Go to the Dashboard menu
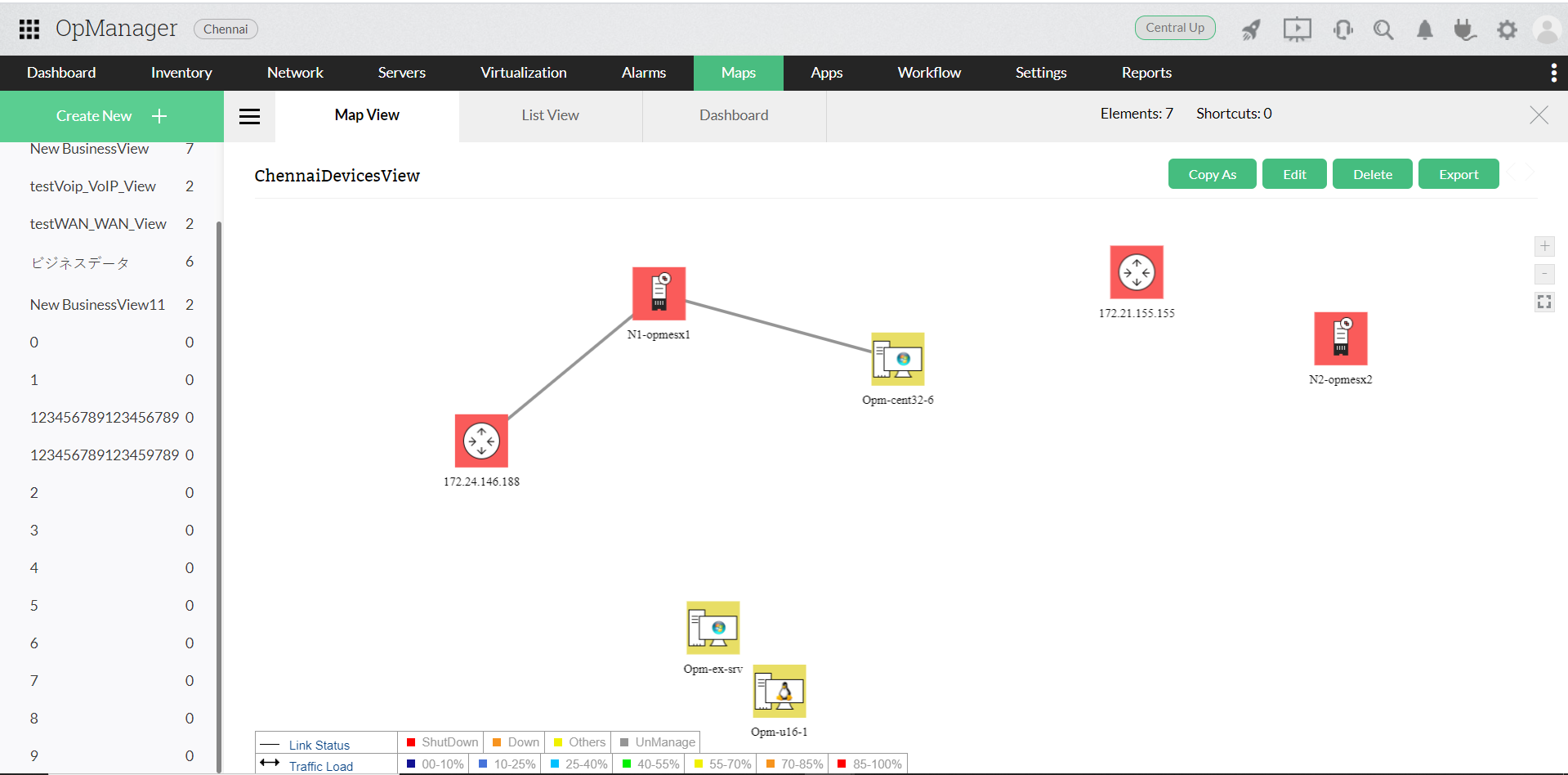 (x=61, y=73)
